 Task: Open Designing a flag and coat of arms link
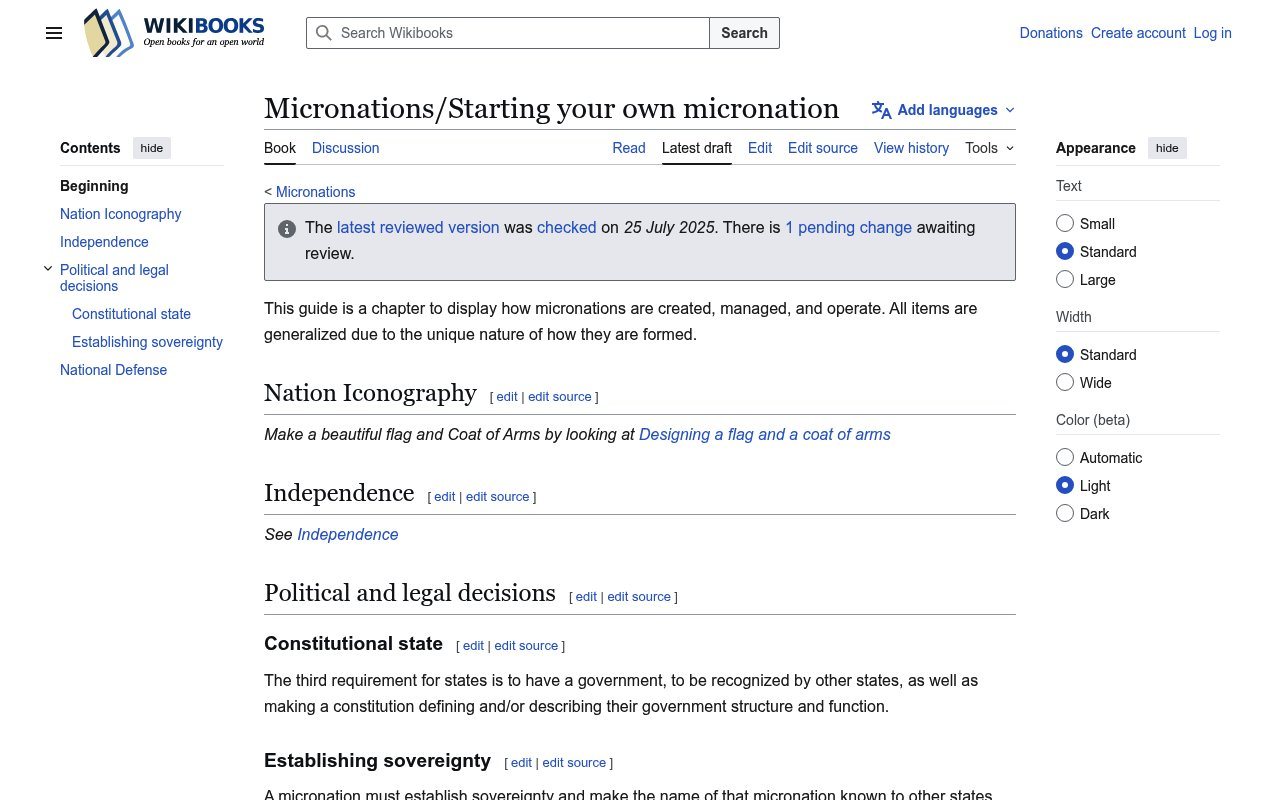tap(765, 435)
